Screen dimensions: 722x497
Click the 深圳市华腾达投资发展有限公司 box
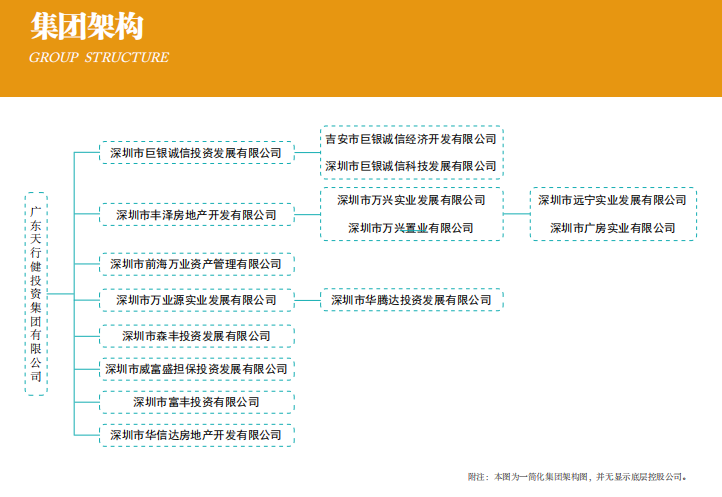(x=411, y=300)
